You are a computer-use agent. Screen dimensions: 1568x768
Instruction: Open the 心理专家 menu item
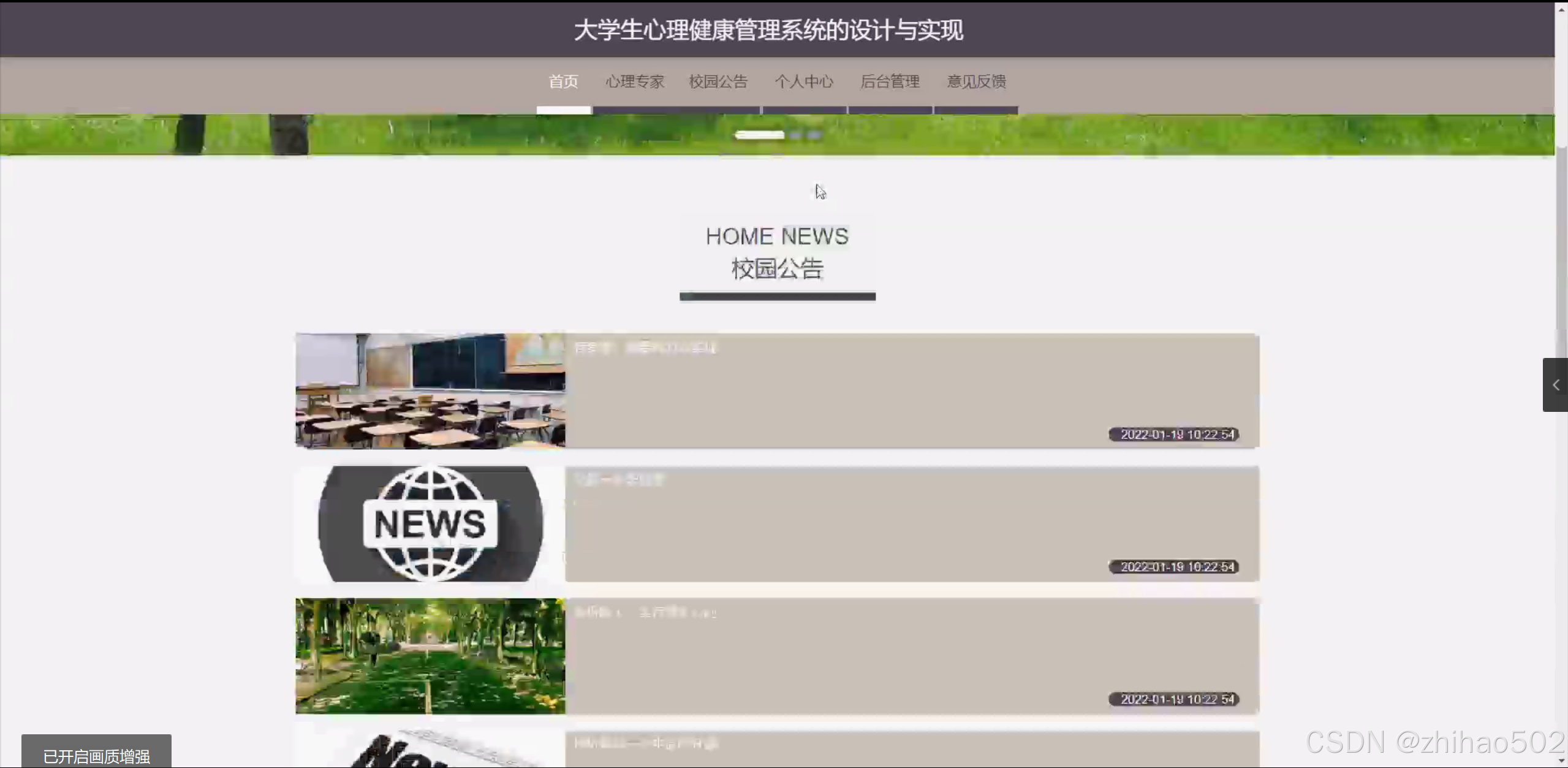pos(635,82)
